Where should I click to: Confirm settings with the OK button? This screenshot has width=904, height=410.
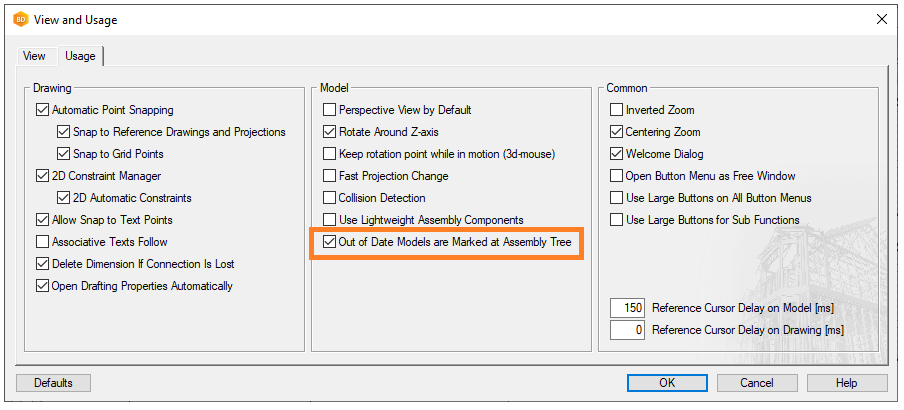coord(667,383)
